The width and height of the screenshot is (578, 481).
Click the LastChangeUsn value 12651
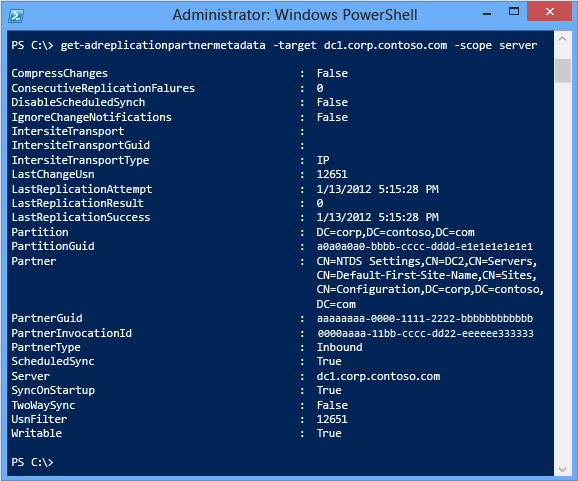332,174
